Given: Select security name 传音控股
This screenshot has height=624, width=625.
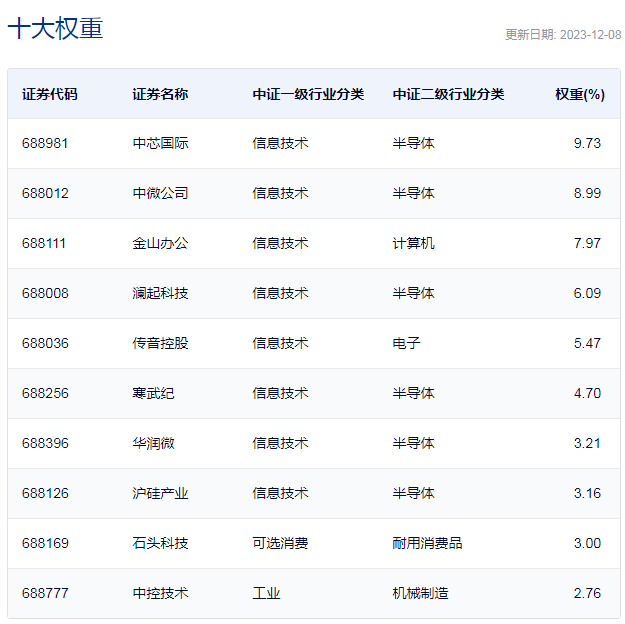Looking at the screenshot, I should point(160,343).
